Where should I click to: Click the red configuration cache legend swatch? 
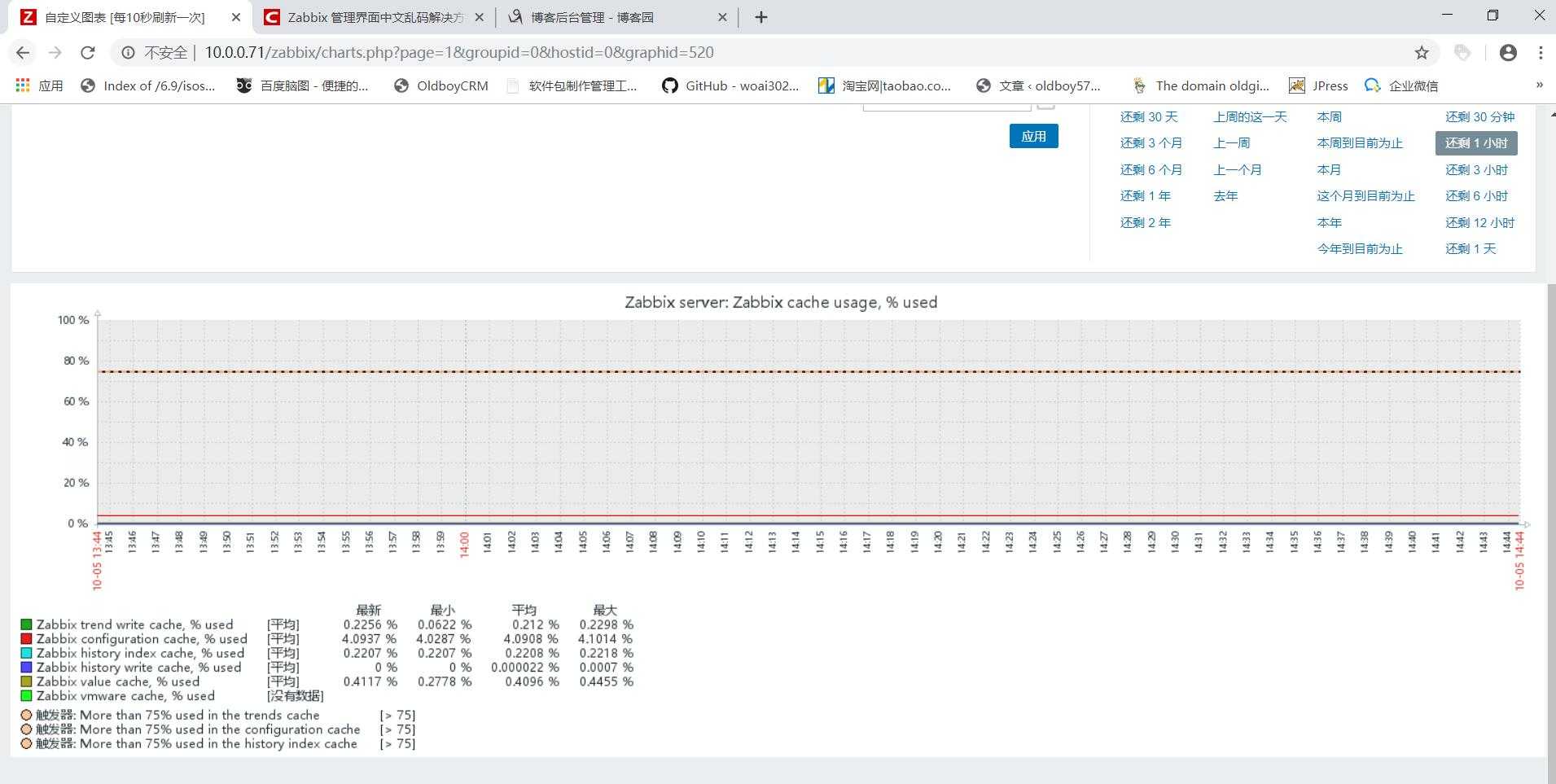click(x=26, y=639)
